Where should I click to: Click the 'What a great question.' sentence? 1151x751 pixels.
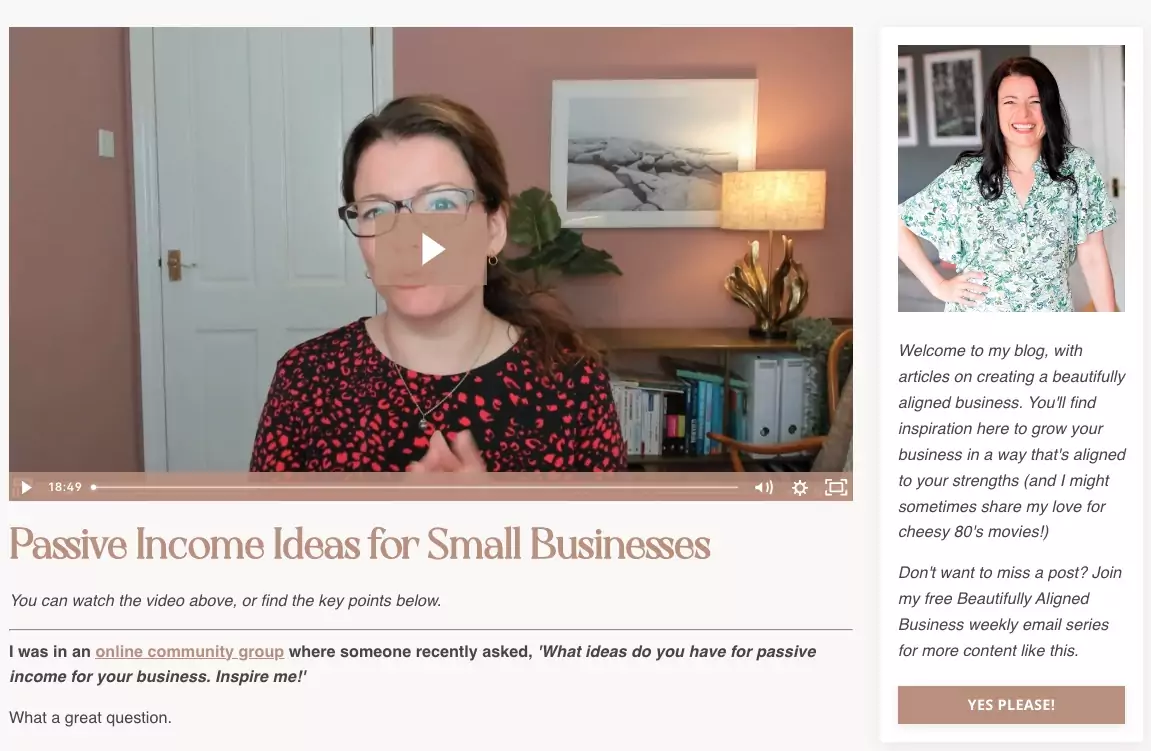(90, 717)
